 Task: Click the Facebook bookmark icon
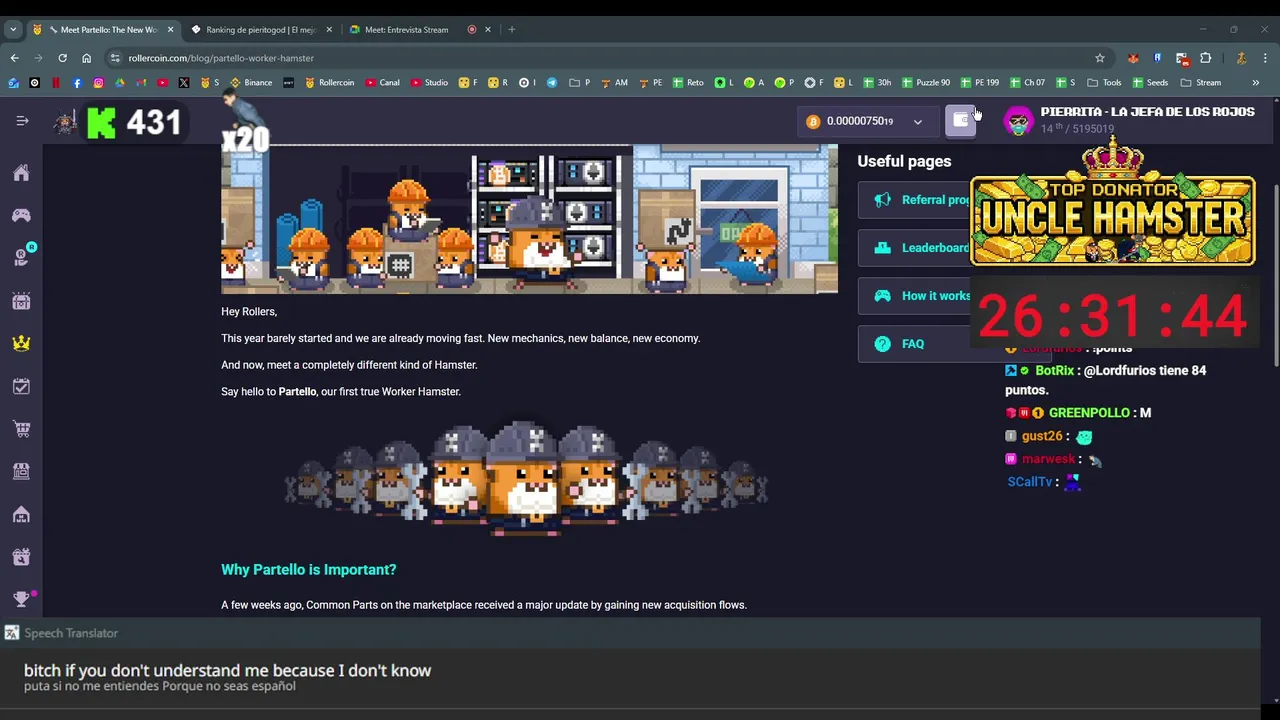pos(77,83)
